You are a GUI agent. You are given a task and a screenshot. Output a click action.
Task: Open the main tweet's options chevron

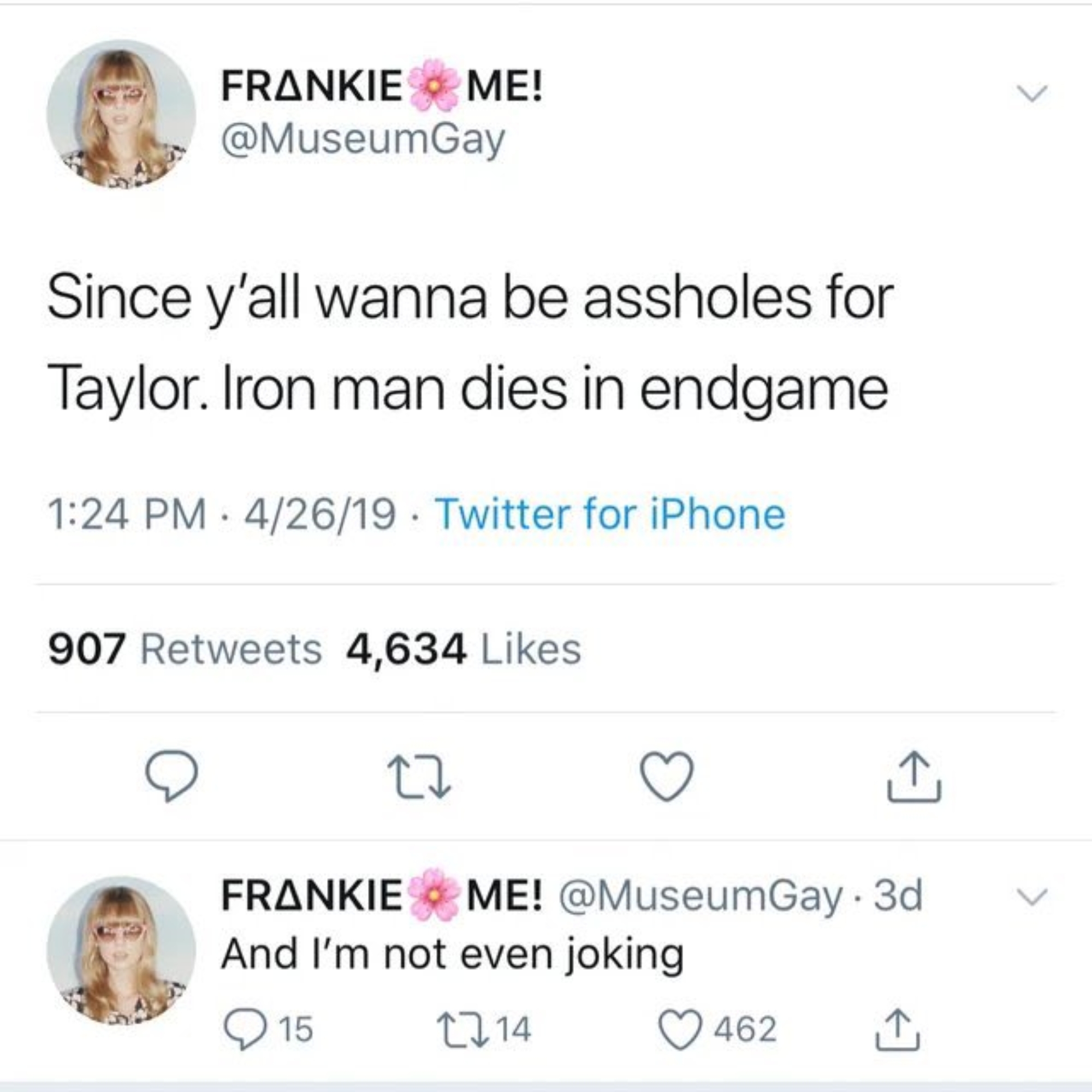pos(1032,93)
